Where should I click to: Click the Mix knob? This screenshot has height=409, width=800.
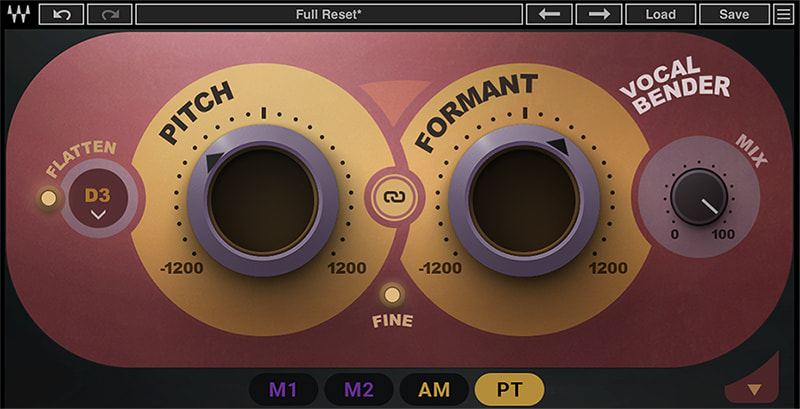[699, 196]
